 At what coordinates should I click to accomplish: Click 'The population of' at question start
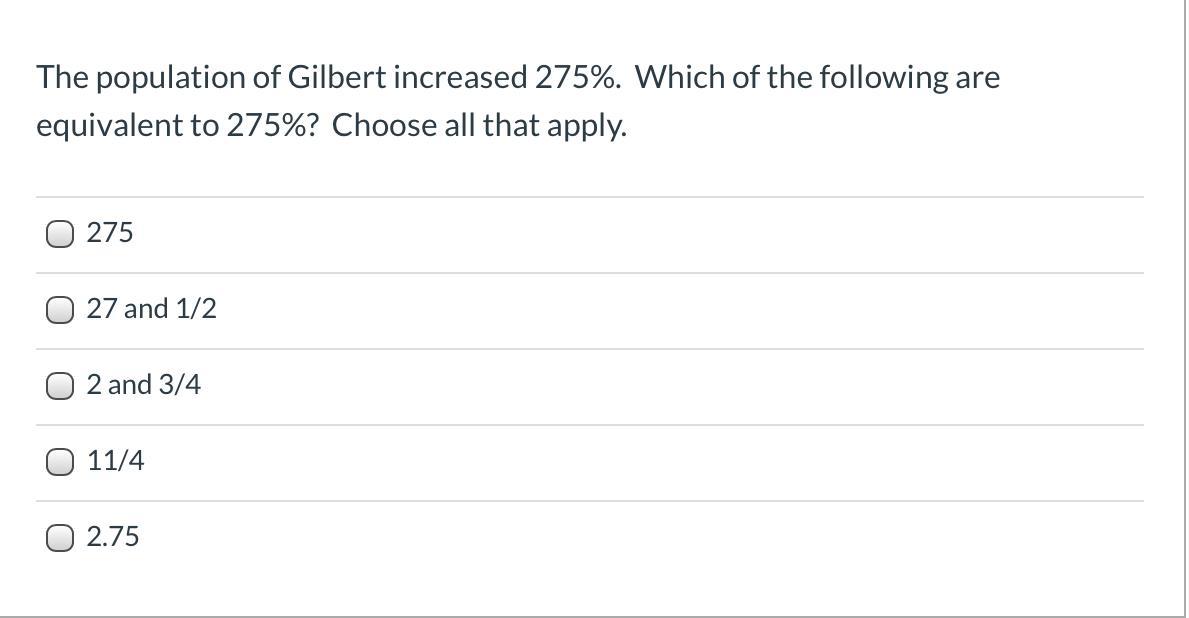pyautogui.click(x=158, y=79)
